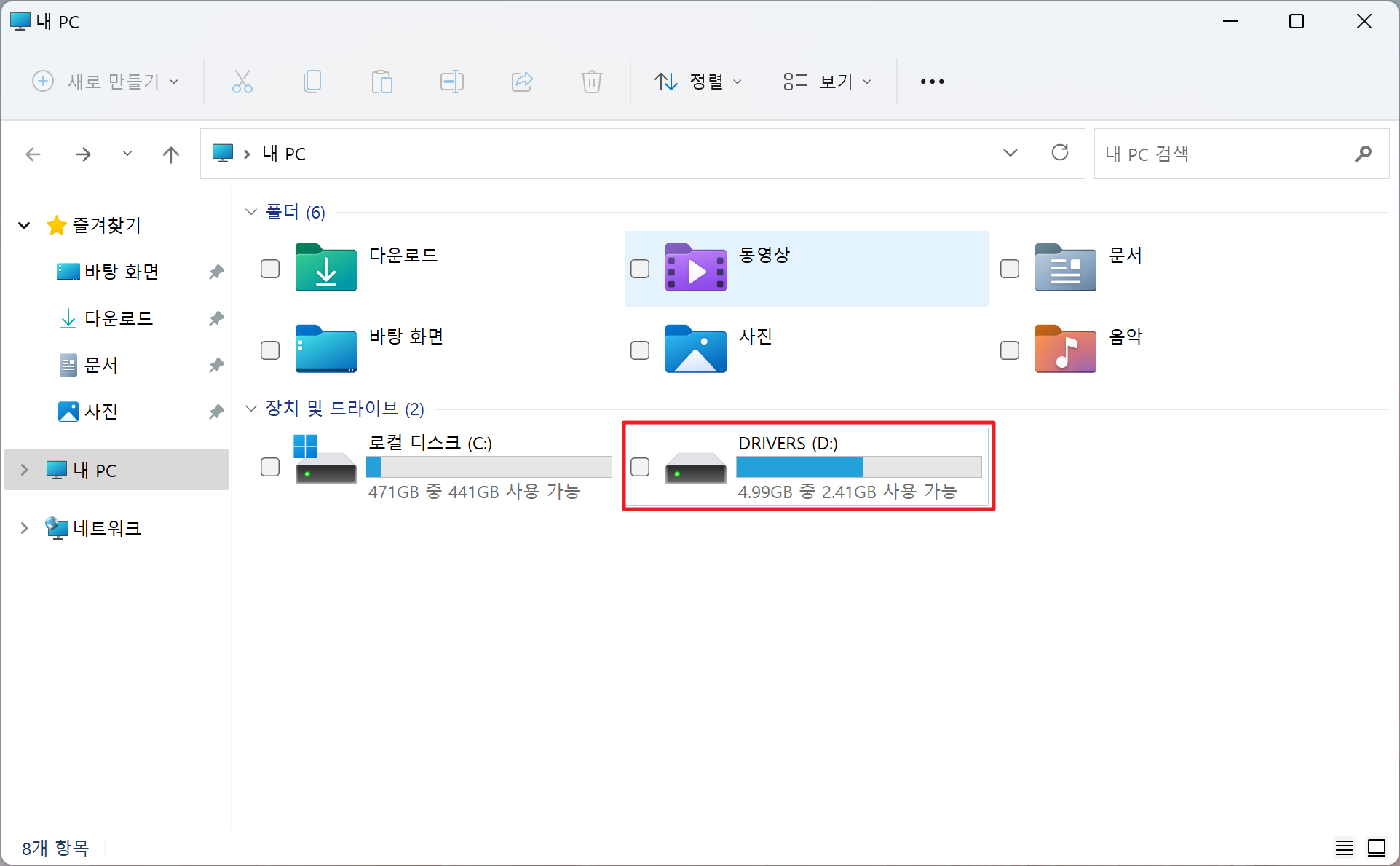This screenshot has height=866, width=1400.
Task: Open the three-dot more options menu
Action: [x=932, y=82]
